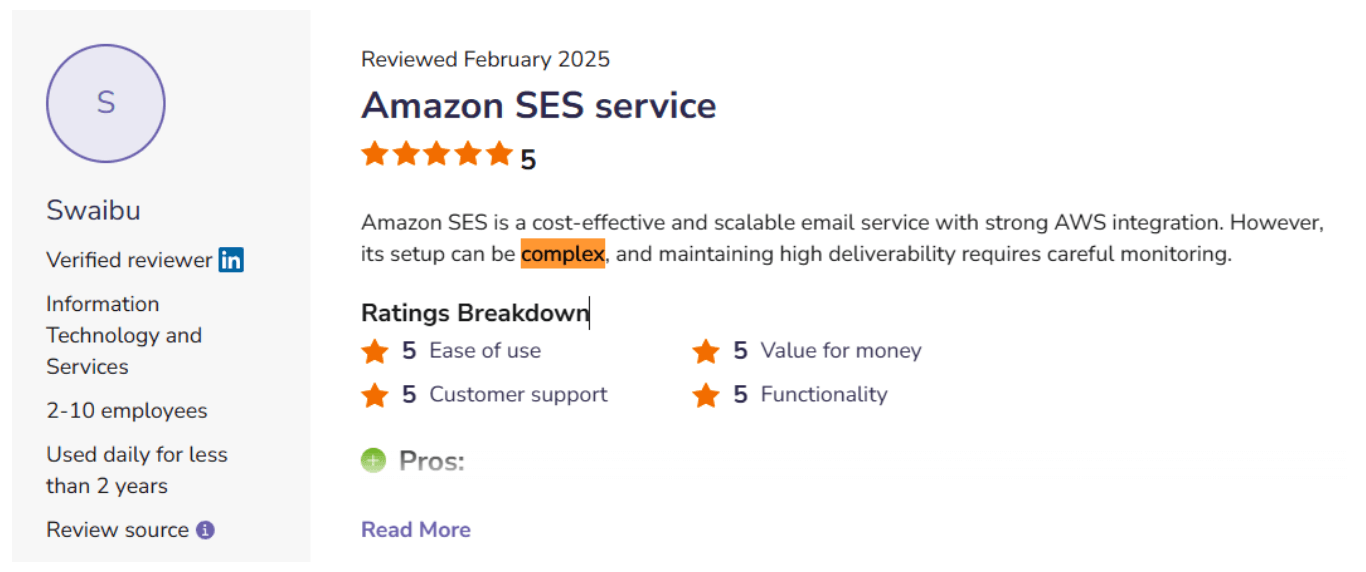
Task: Click the Verified reviewer label
Action: [x=129, y=260]
